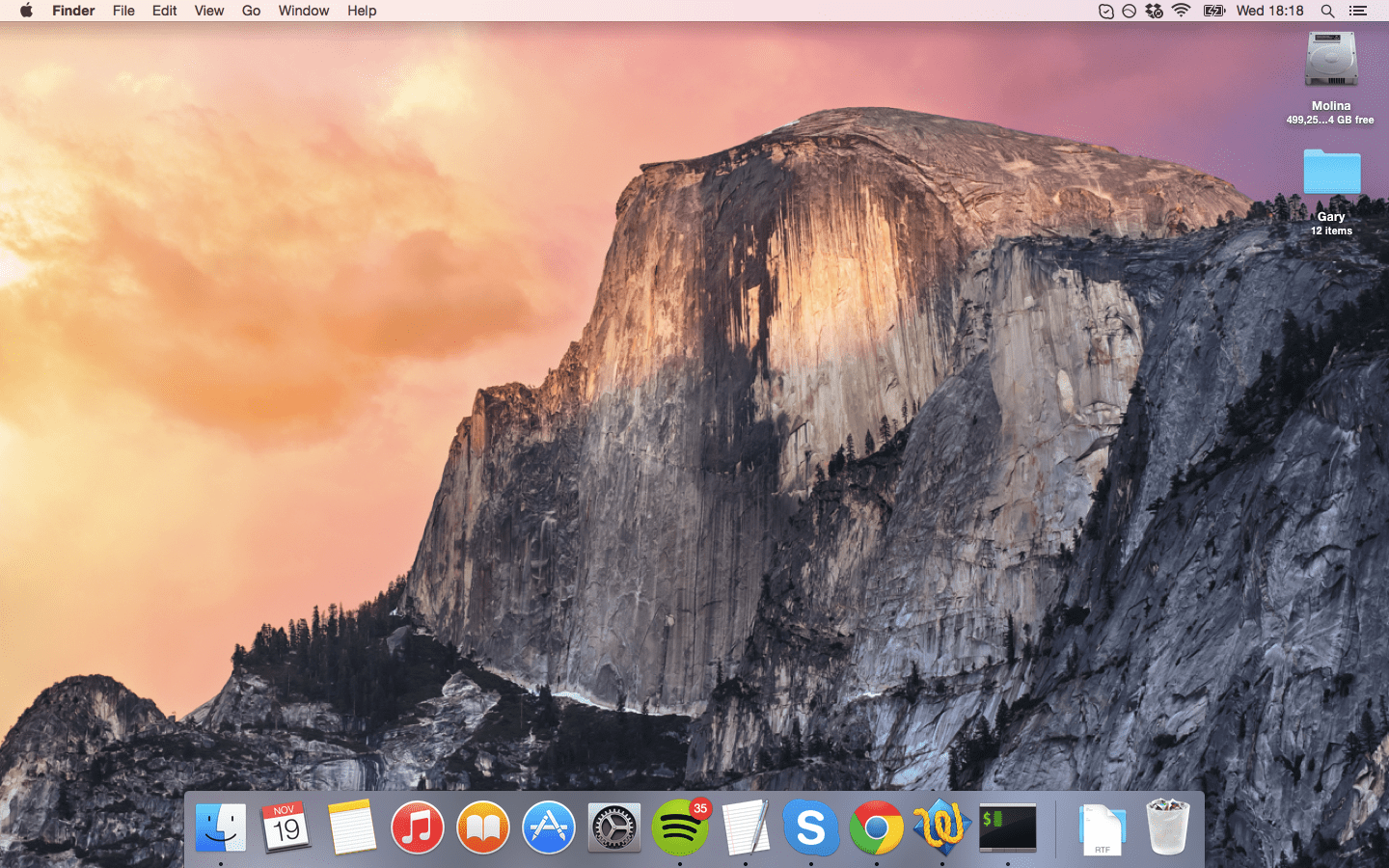Open the Help menu
The width and height of the screenshot is (1389, 868).
coord(362,11)
